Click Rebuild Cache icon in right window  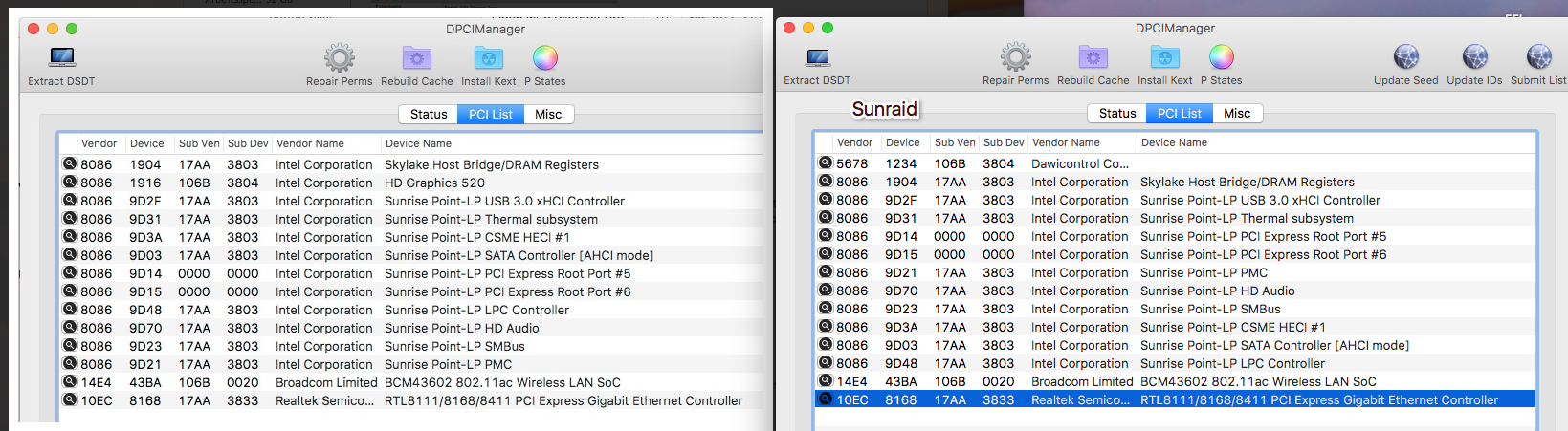click(x=1093, y=57)
